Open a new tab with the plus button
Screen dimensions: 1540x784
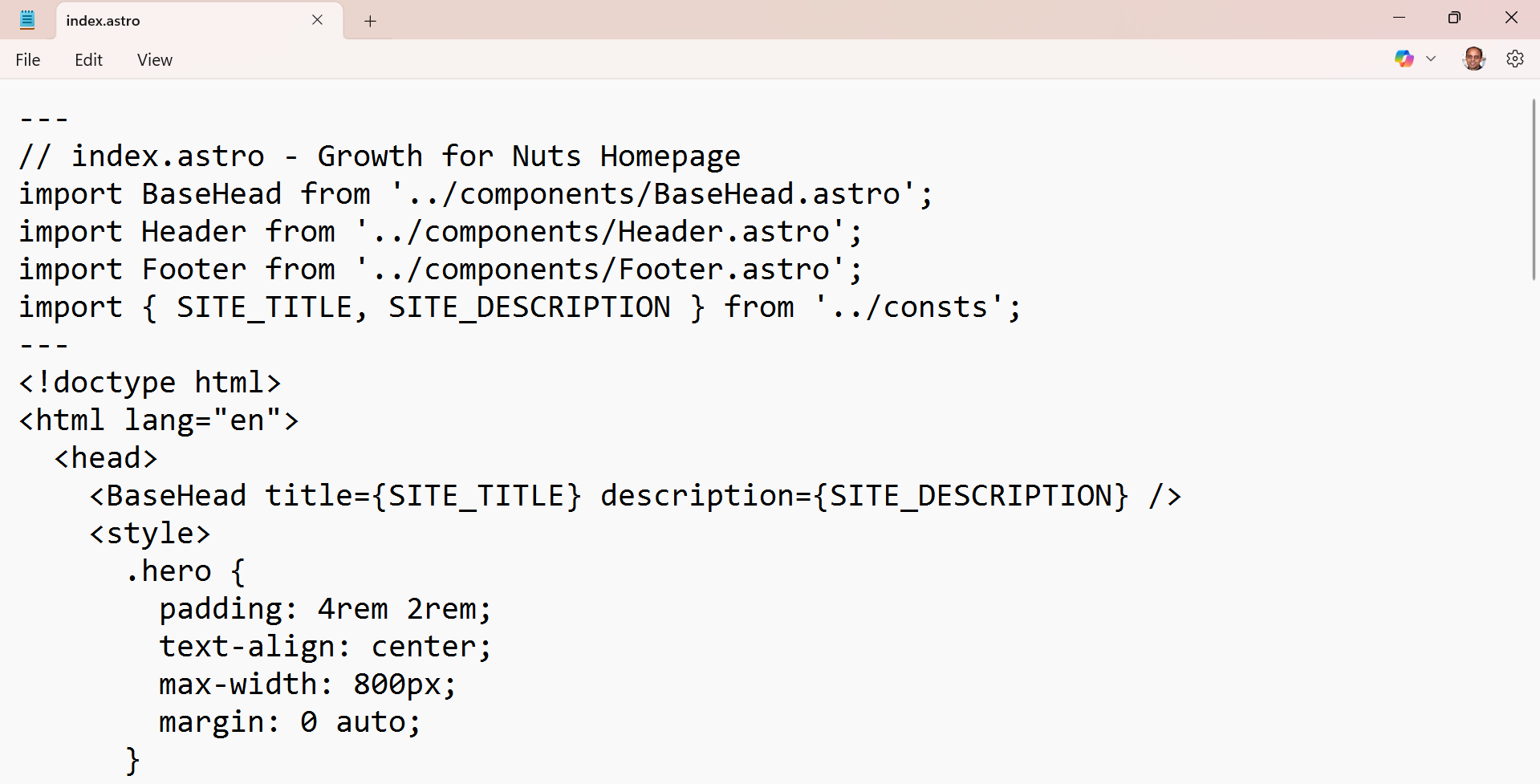369,21
